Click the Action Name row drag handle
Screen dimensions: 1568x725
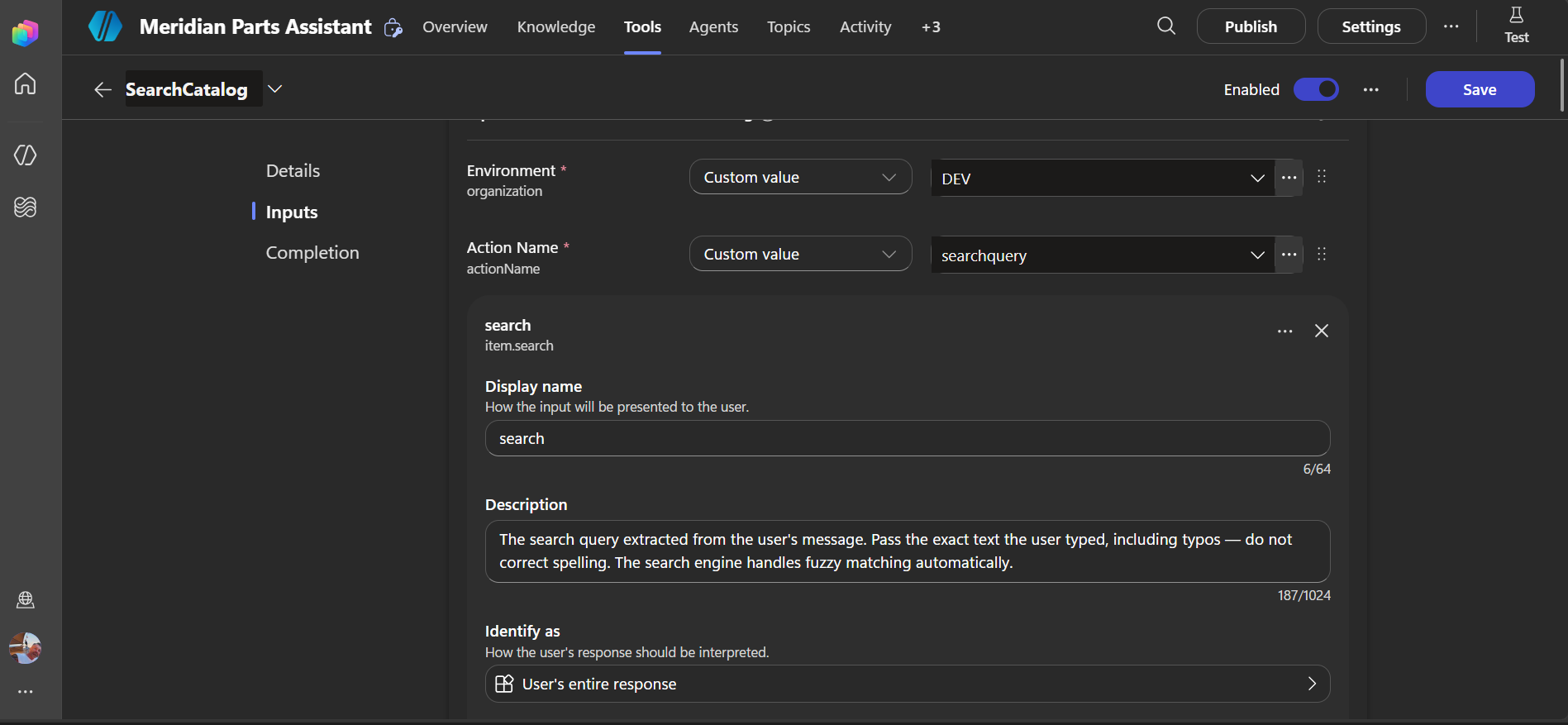point(1322,254)
